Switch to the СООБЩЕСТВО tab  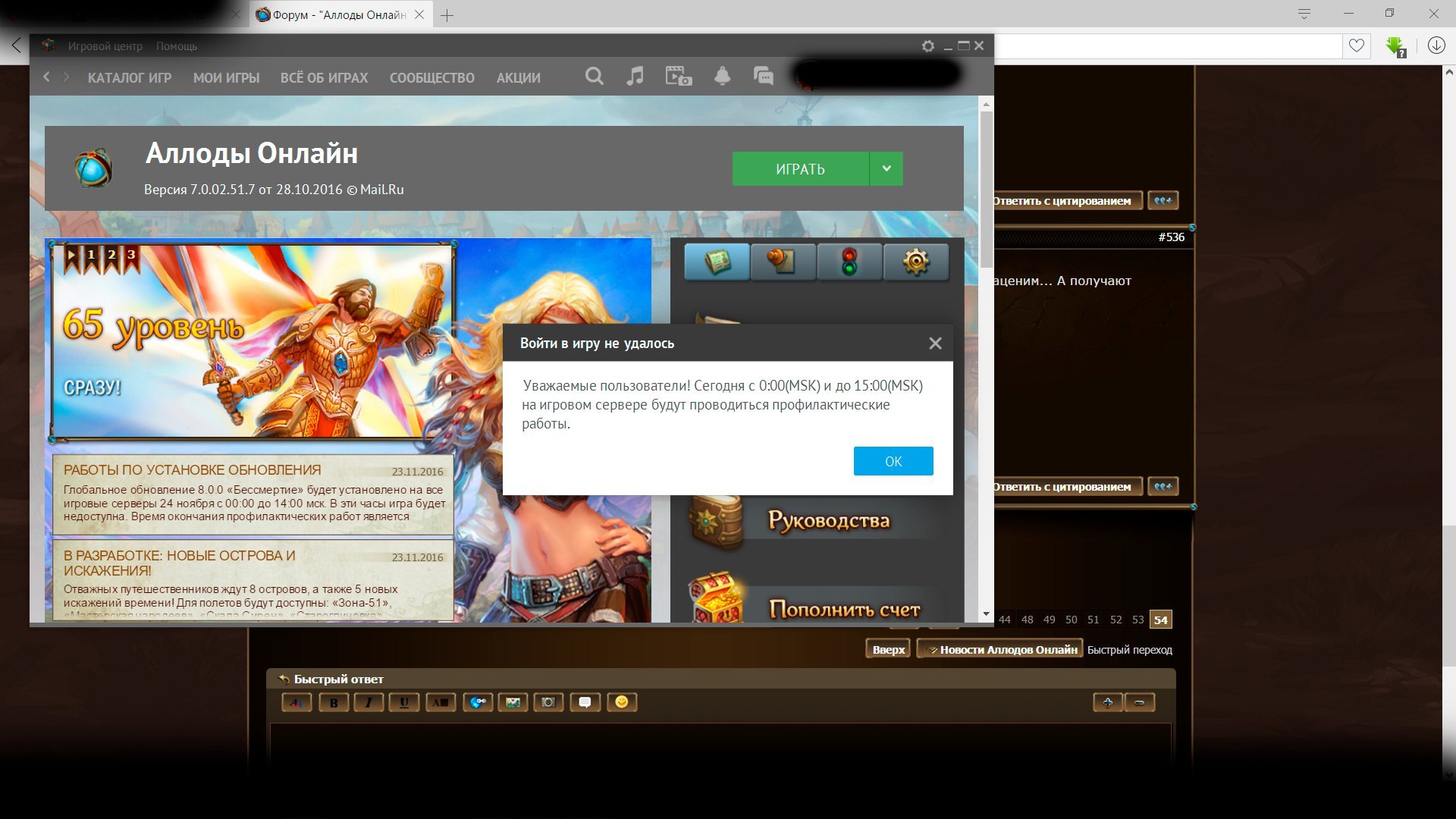(432, 77)
